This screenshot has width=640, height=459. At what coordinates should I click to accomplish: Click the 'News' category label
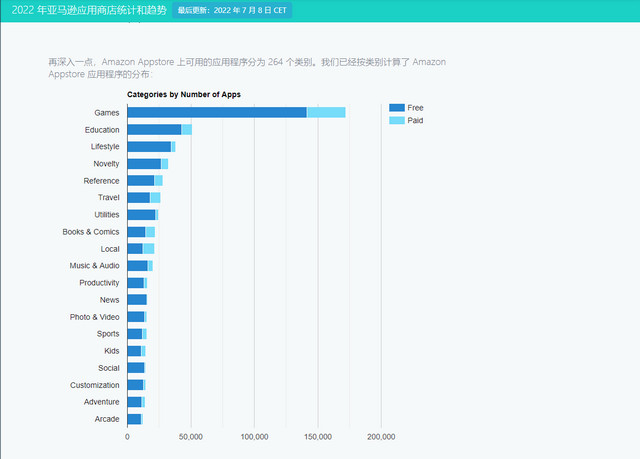coord(109,300)
